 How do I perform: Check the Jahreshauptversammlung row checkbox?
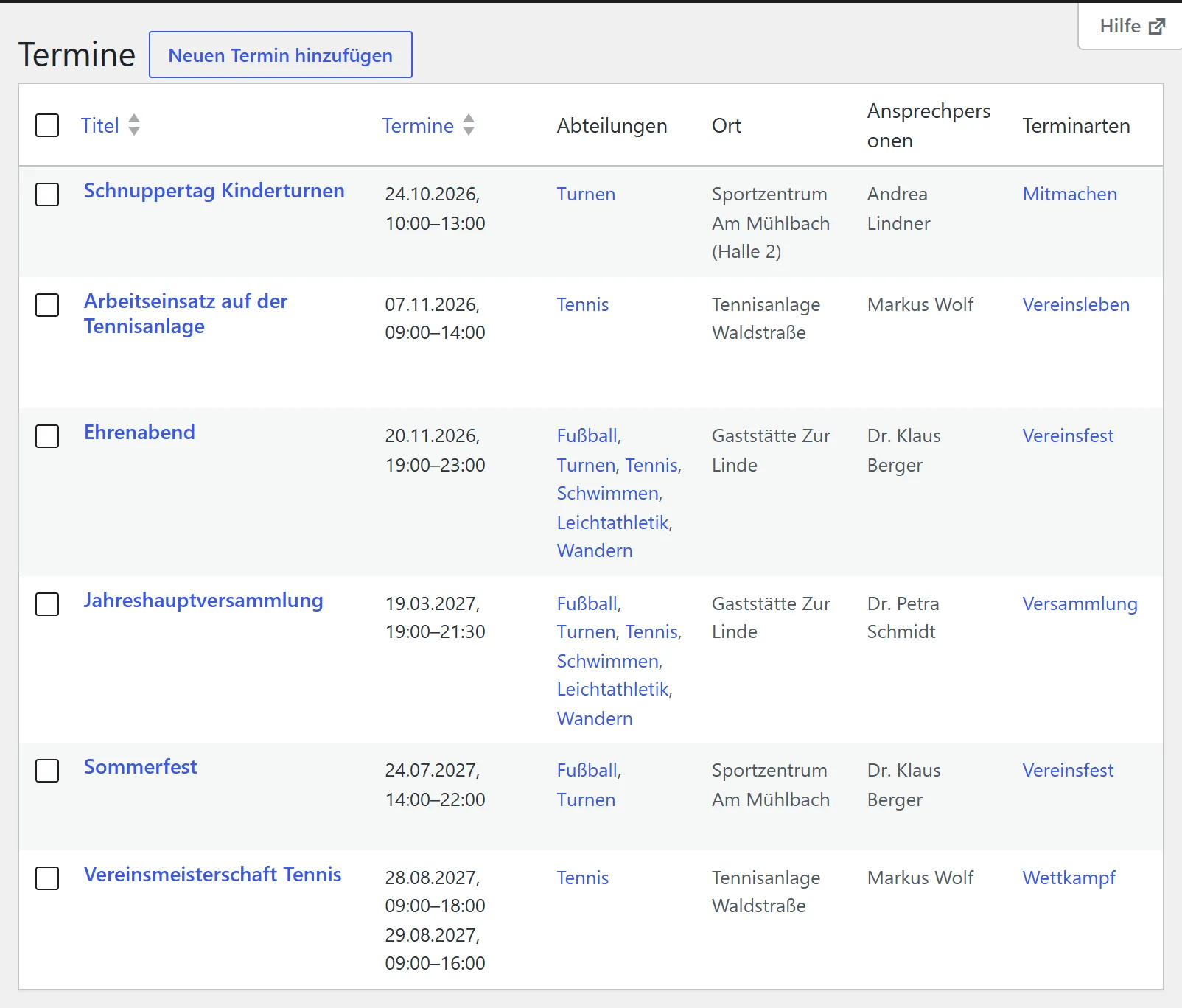tap(47, 604)
